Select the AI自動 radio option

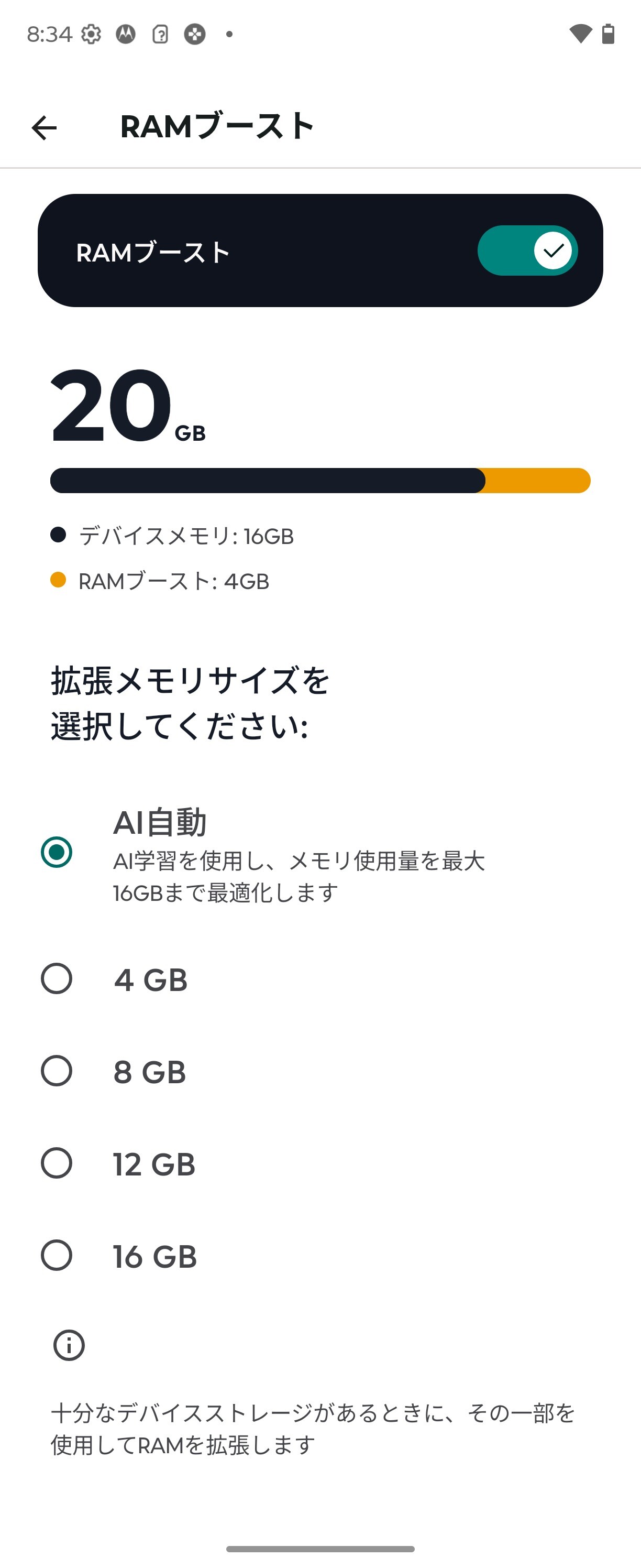[57, 852]
